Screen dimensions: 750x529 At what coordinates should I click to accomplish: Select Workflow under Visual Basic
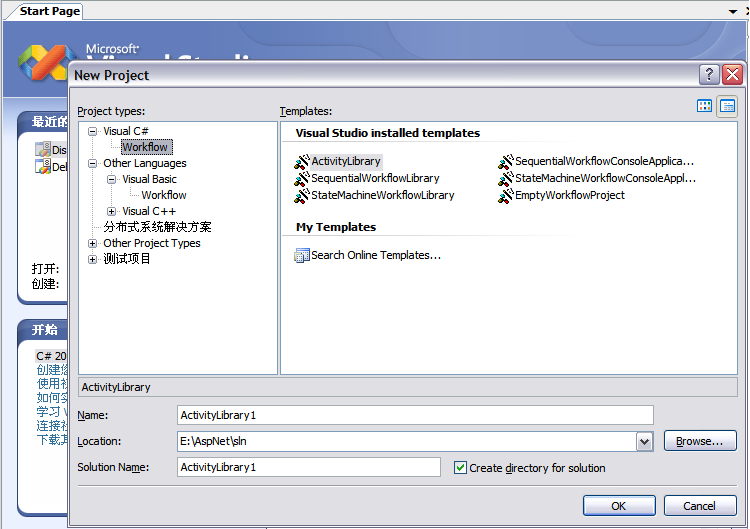(163, 195)
